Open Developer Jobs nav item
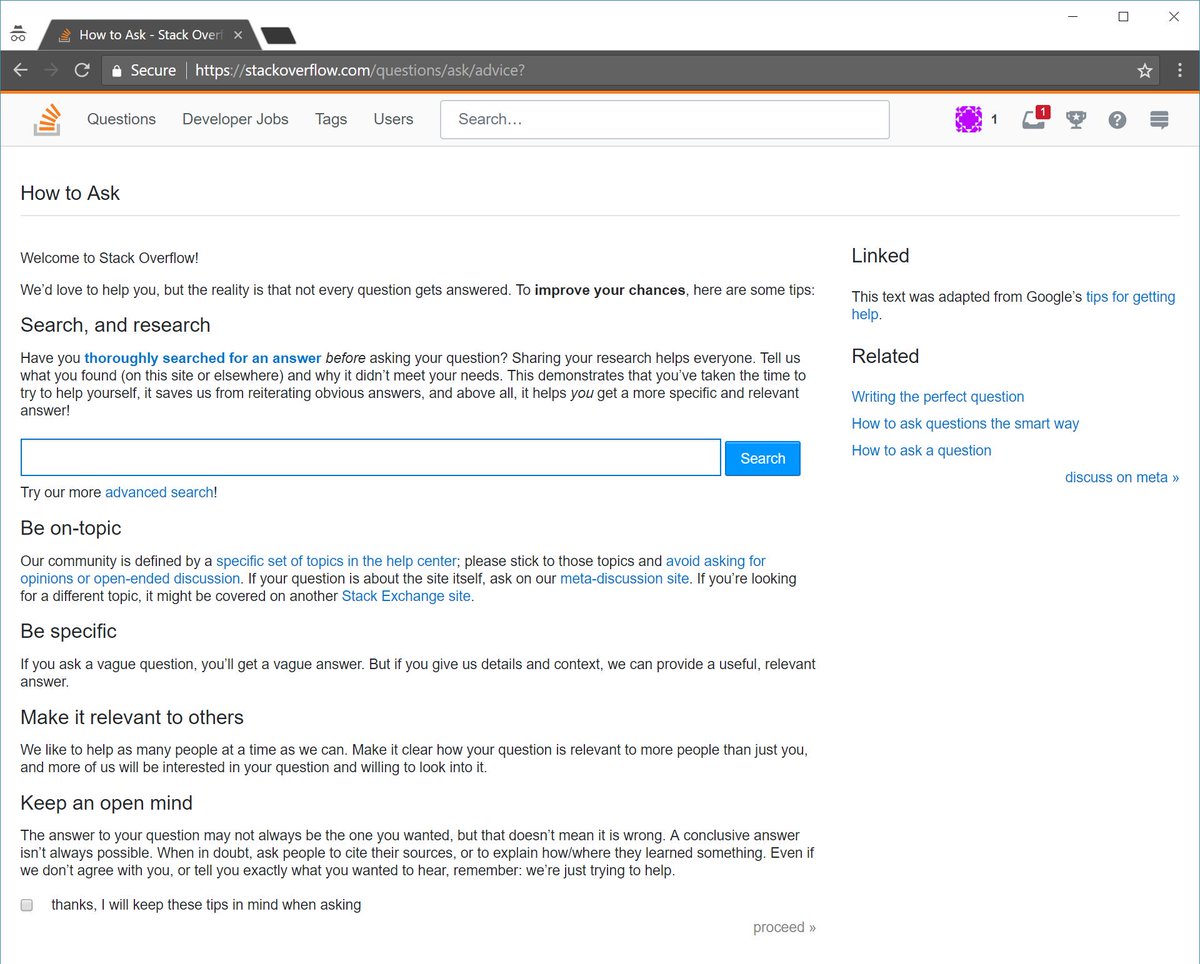Viewport: 1200px width, 964px height. pyautogui.click(x=235, y=119)
